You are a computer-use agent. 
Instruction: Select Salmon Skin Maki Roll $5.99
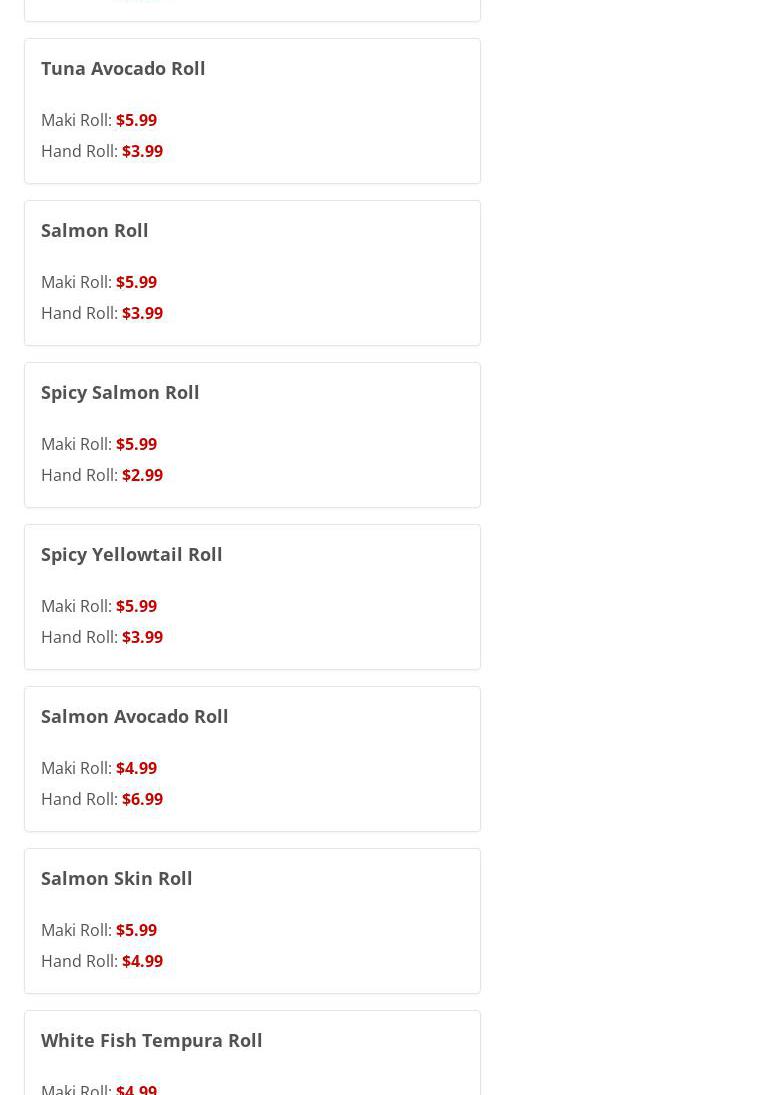pyautogui.click(x=136, y=930)
